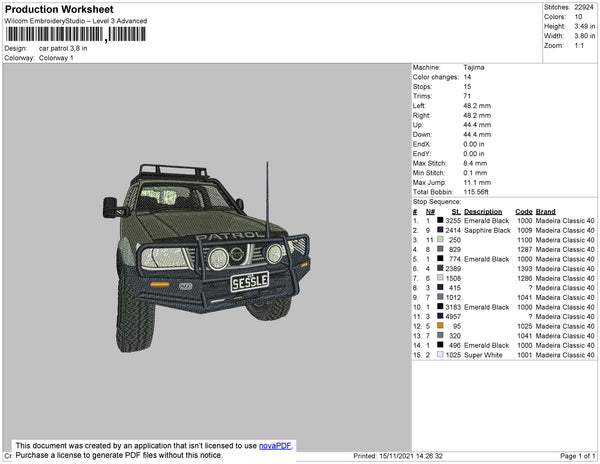Select Emerald Black in the 496-stitch row

[x=486, y=345]
